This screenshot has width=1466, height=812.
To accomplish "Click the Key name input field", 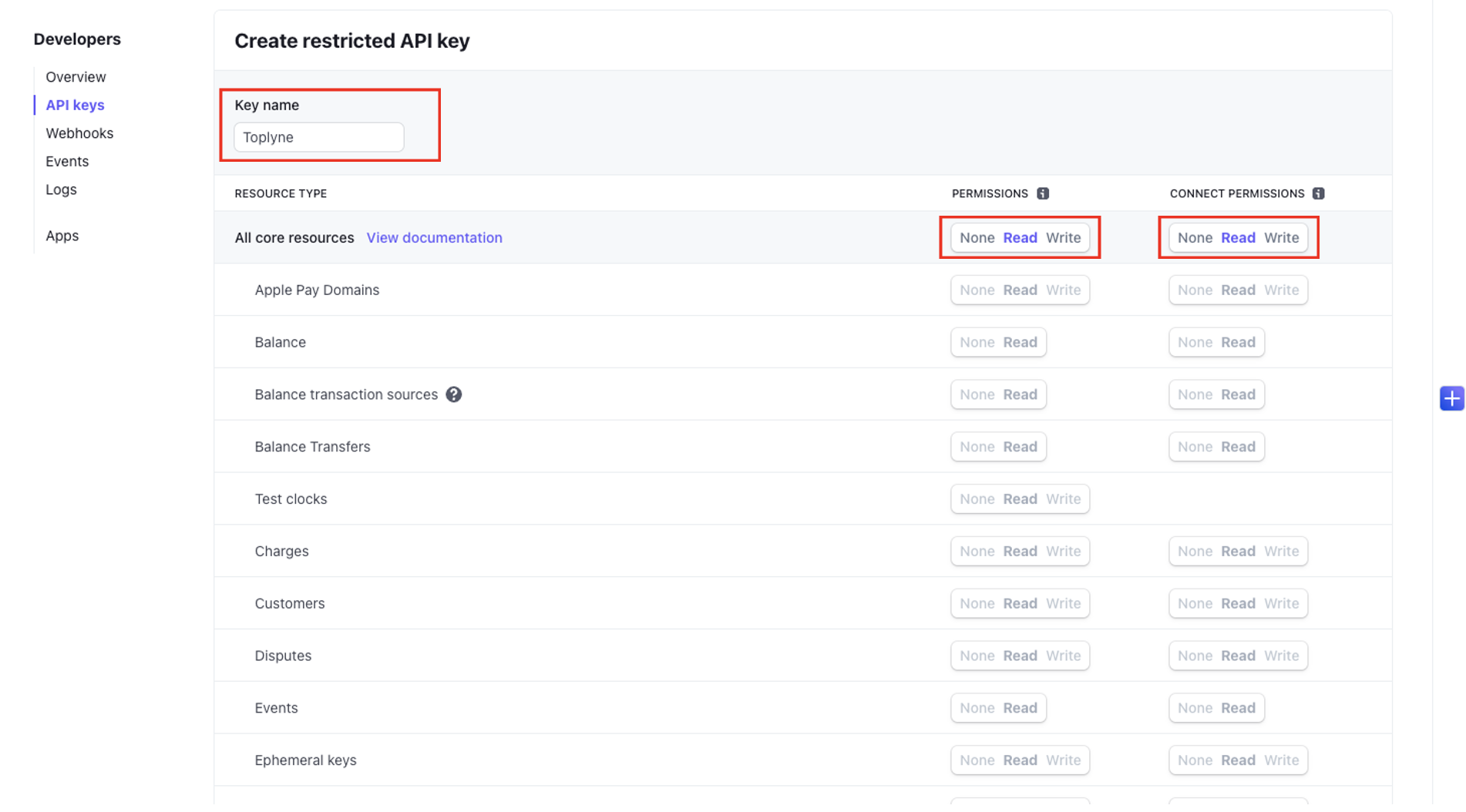I will click(x=319, y=137).
